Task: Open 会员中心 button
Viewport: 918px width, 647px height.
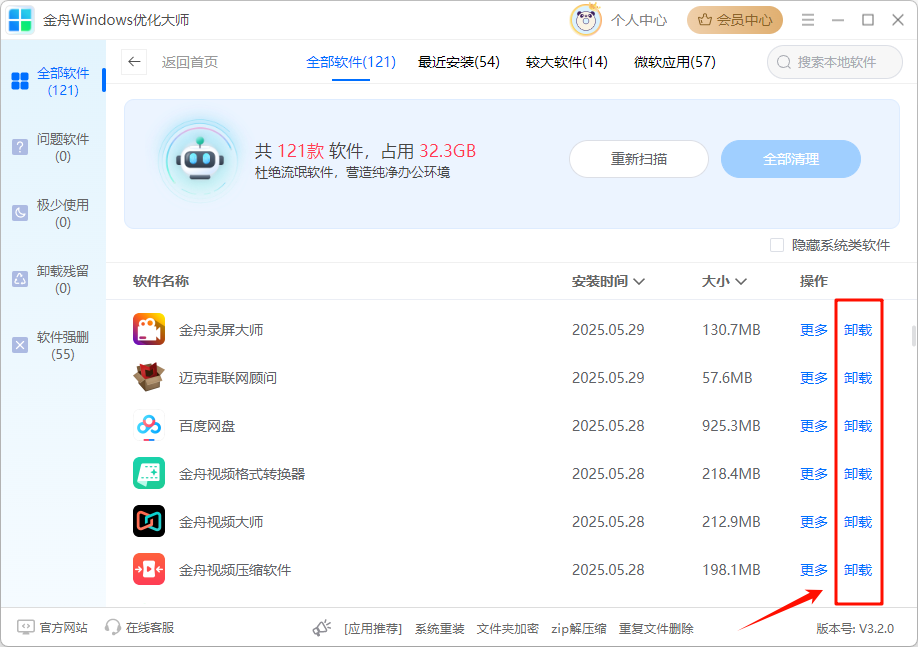Action: pyautogui.click(x=735, y=20)
